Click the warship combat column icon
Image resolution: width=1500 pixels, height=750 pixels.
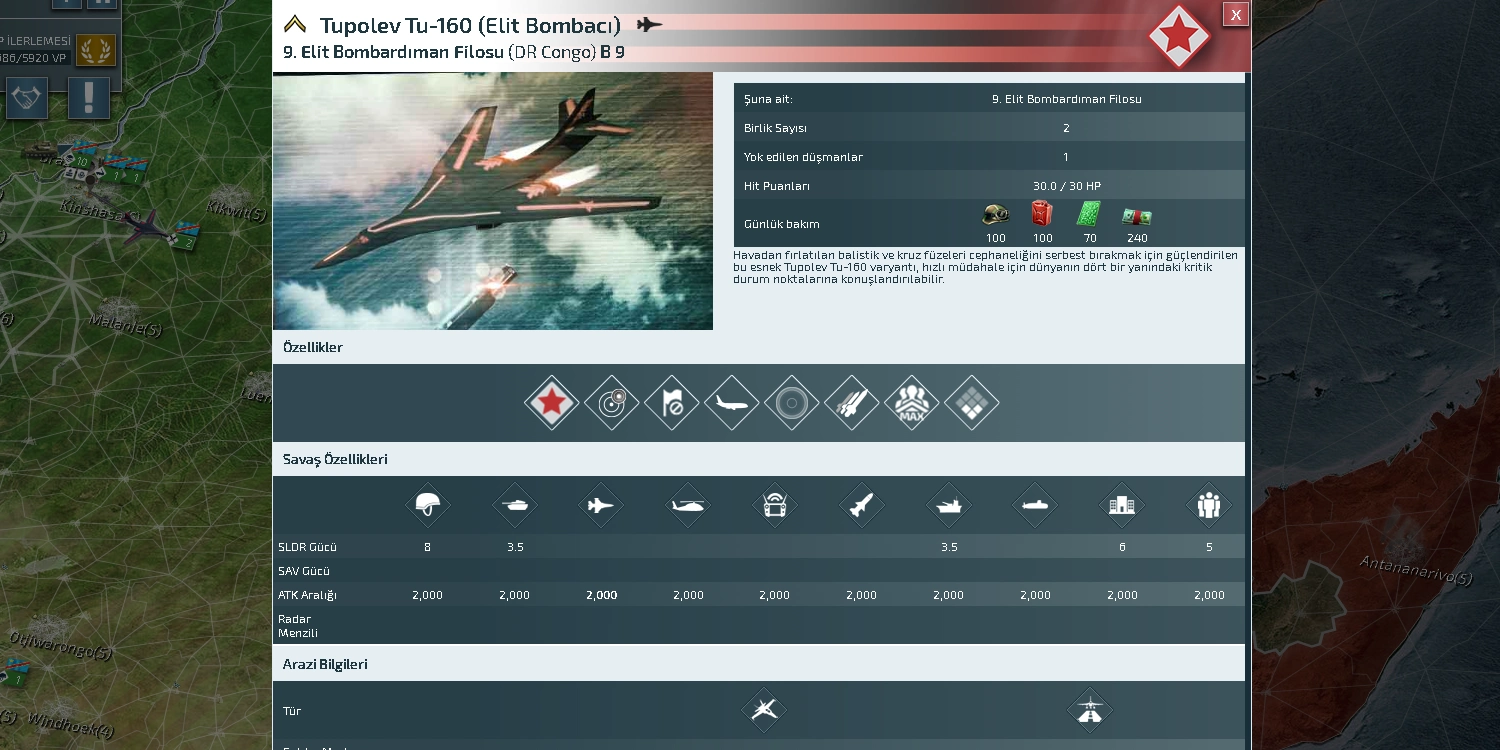point(948,506)
